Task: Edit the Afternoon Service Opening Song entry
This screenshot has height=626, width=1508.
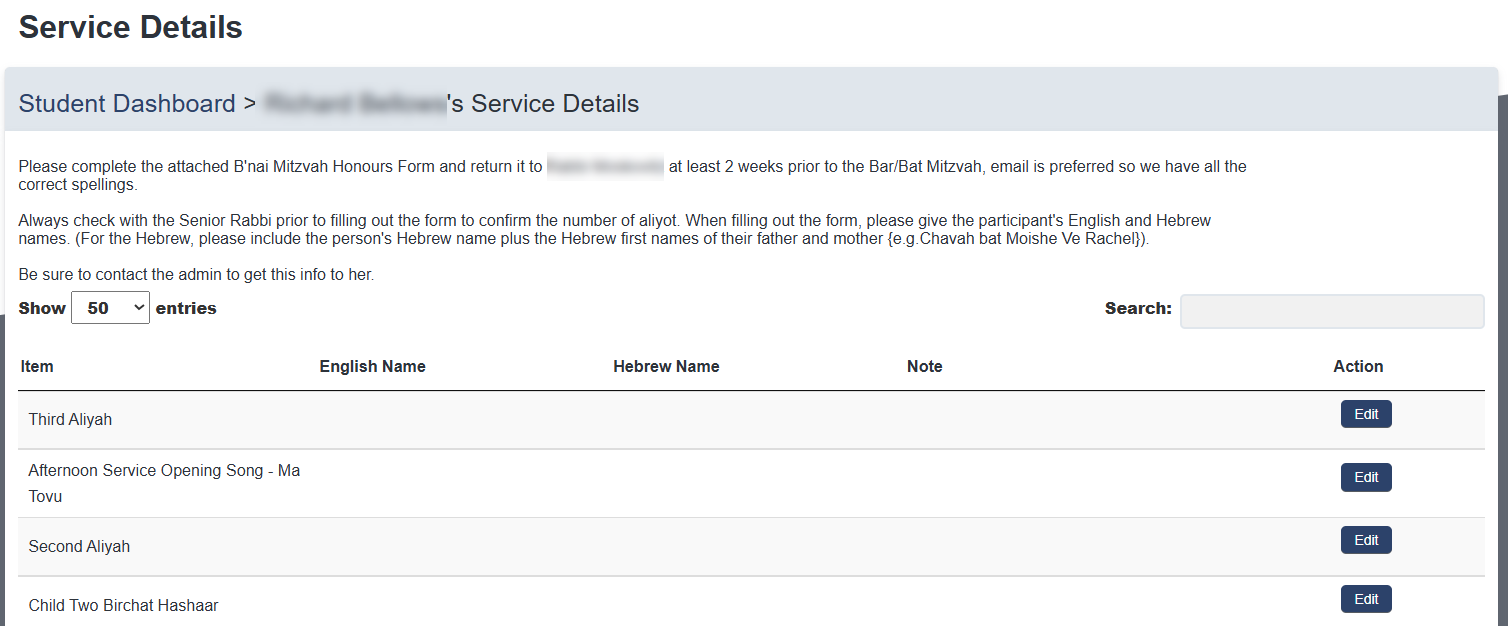Action: coord(1365,477)
